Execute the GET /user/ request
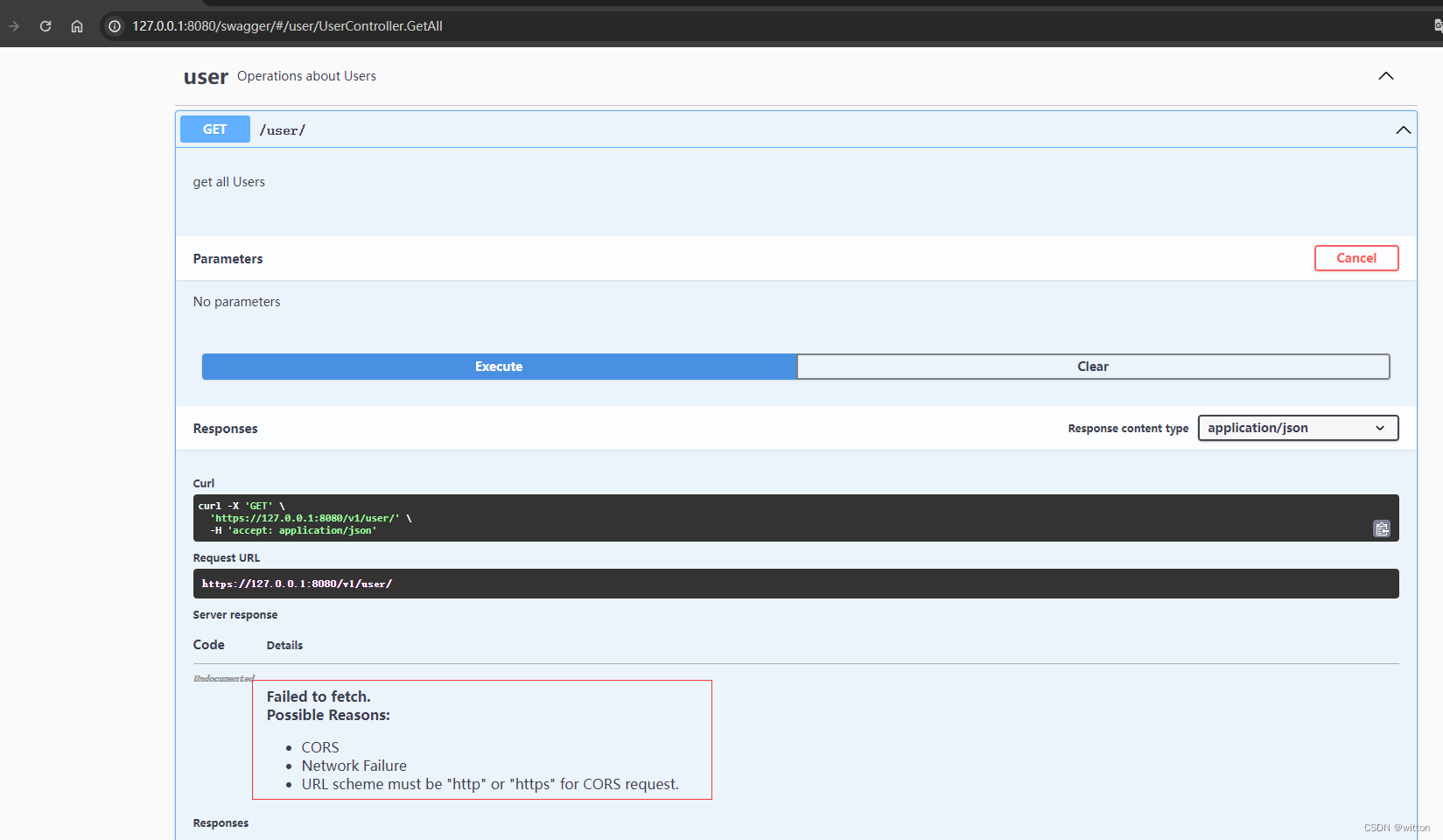The width and height of the screenshot is (1443, 840). click(x=499, y=367)
